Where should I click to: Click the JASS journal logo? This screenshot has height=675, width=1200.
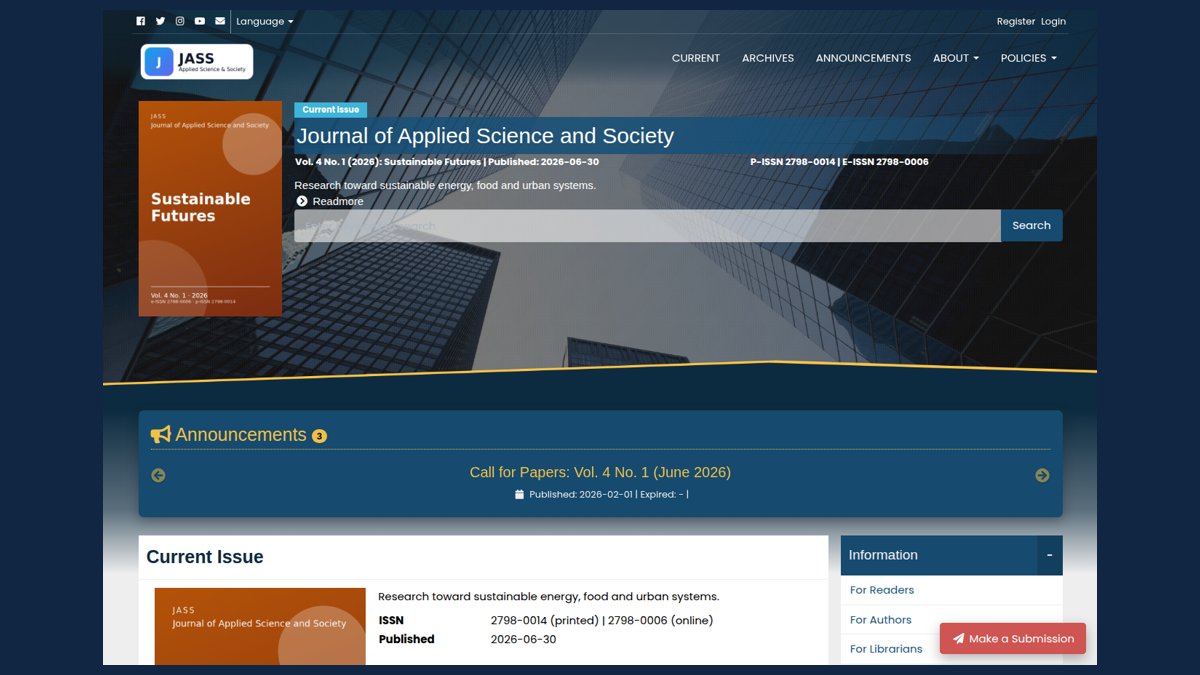(197, 62)
